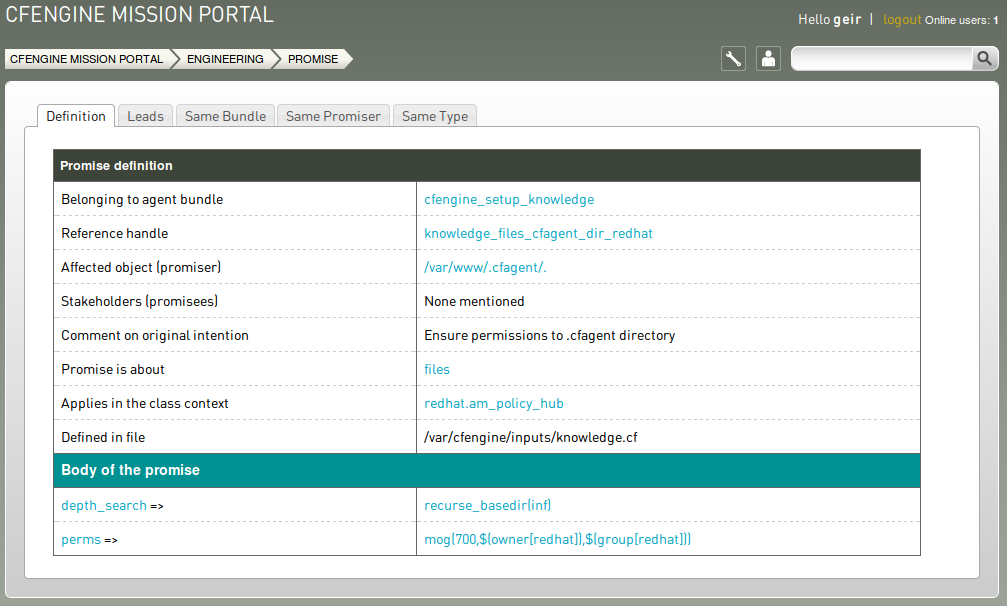Viewport: 1007px width, 606px height.
Task: Open the wrench settings icon
Action: point(733,59)
